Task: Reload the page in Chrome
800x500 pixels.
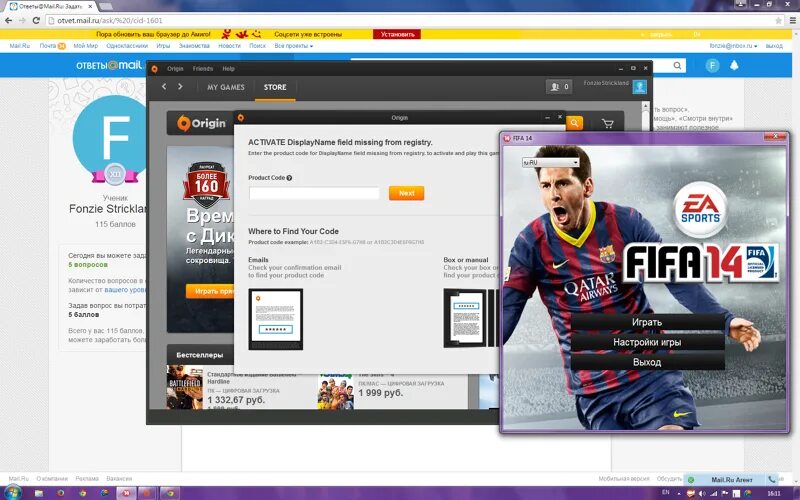Action: 36,20
